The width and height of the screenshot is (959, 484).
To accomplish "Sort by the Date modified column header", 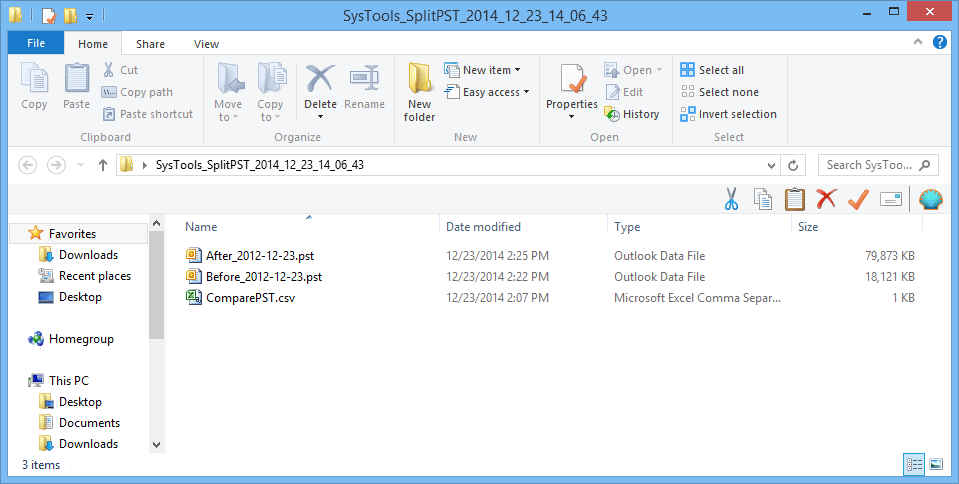I will click(x=483, y=226).
